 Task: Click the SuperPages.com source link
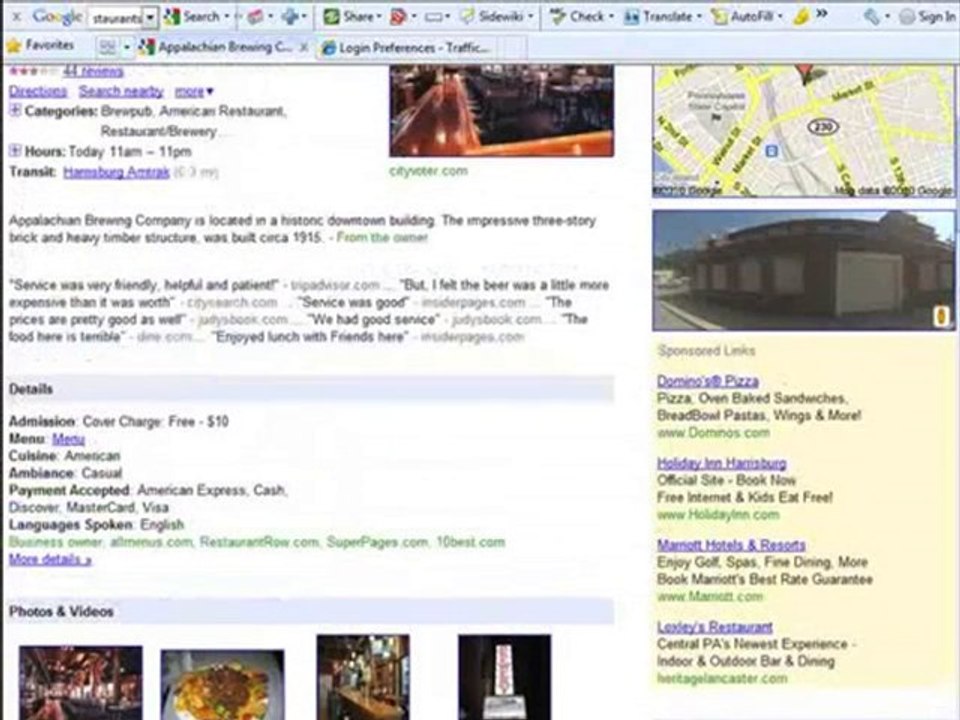(x=377, y=542)
